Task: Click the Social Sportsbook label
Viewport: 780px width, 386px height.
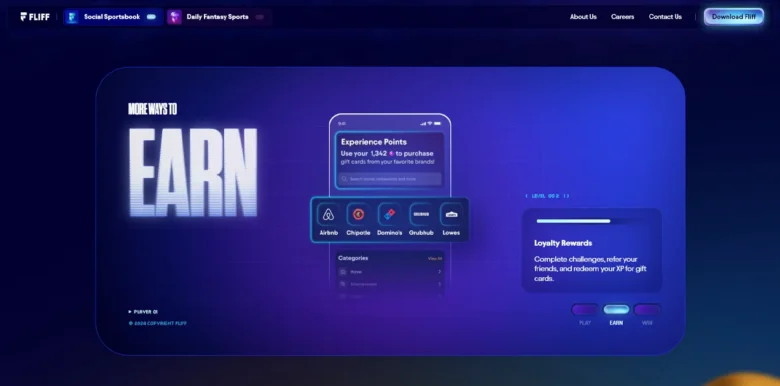Action: [112, 17]
